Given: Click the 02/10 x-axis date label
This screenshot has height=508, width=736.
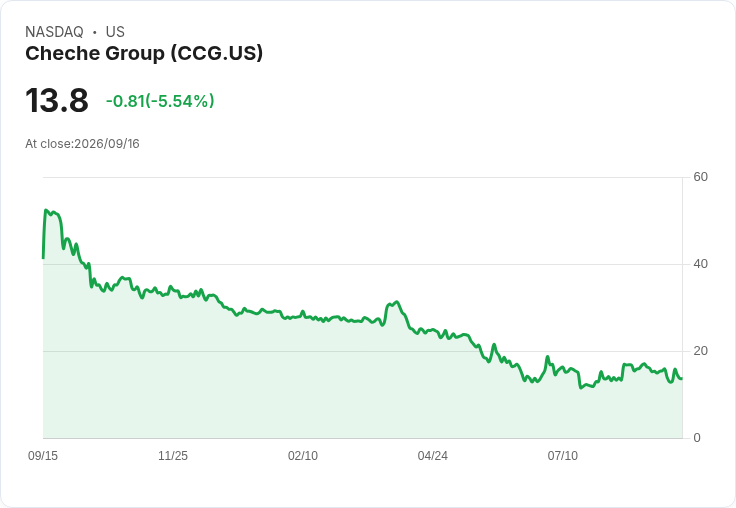Looking at the screenshot, I should click(303, 455).
